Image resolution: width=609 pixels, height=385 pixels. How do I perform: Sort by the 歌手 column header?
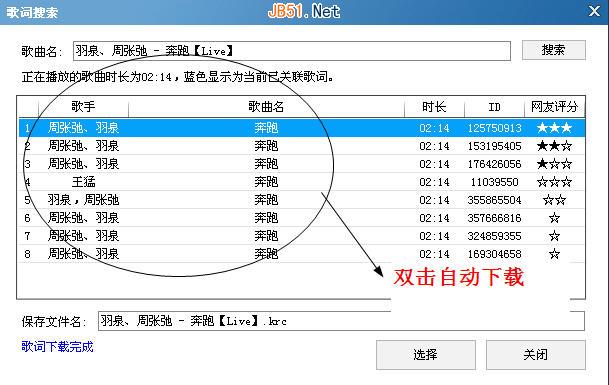pyautogui.click(x=83, y=106)
